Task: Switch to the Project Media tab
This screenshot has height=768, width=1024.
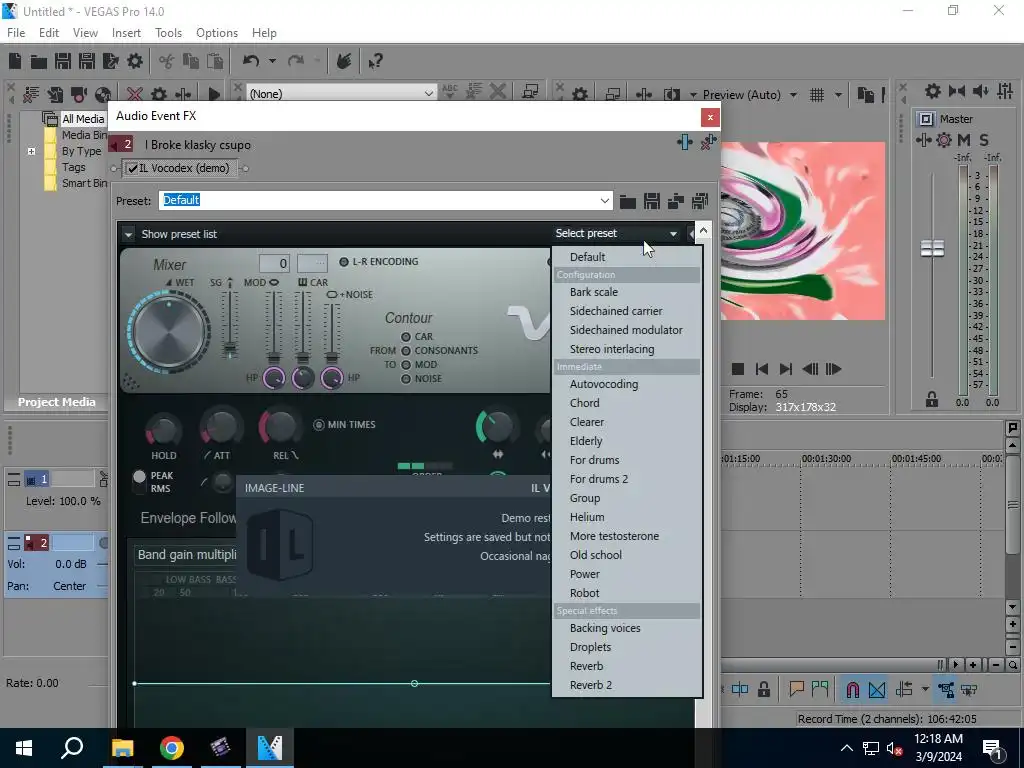Action: tap(56, 402)
